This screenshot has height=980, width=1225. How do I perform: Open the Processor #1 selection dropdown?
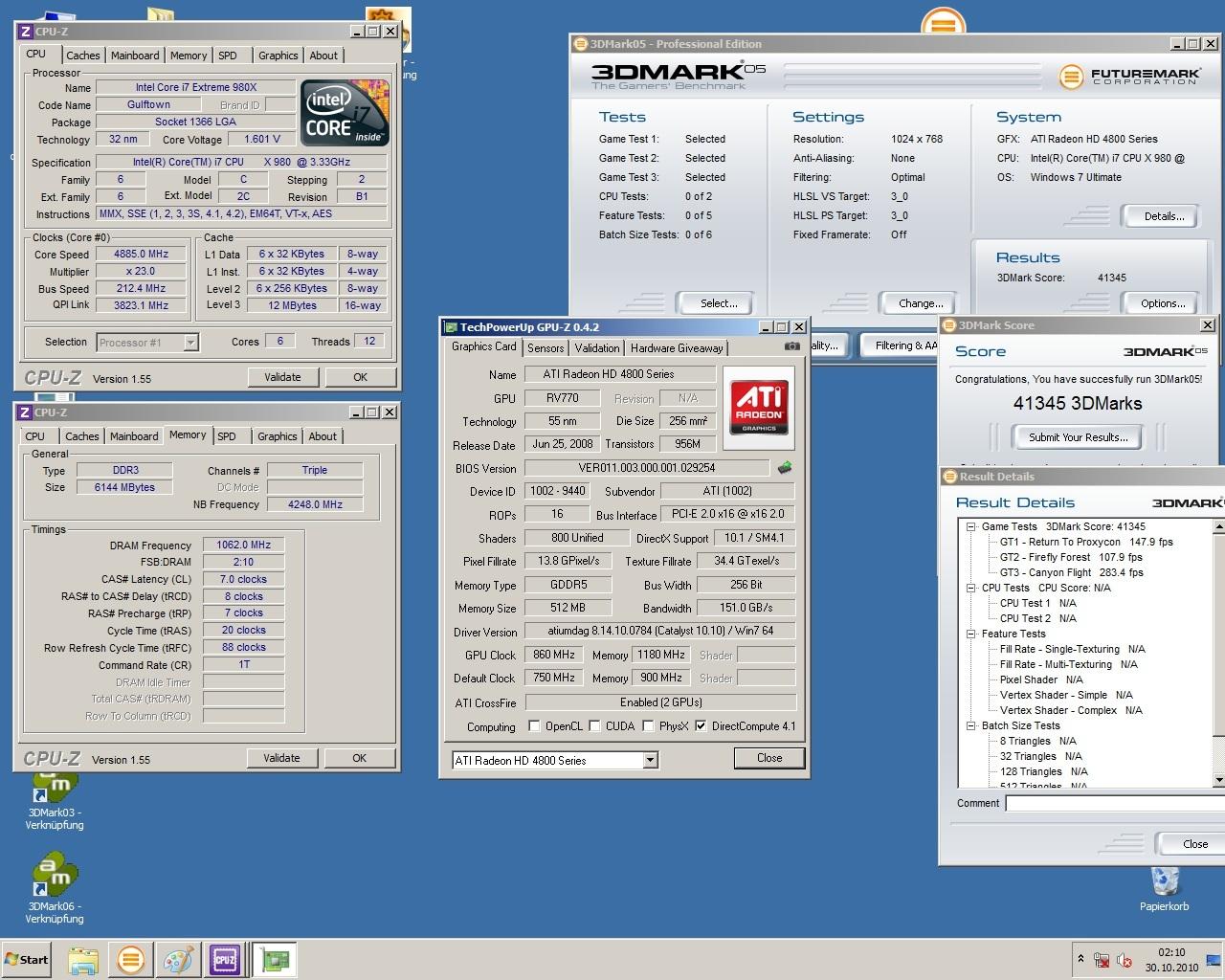point(190,343)
